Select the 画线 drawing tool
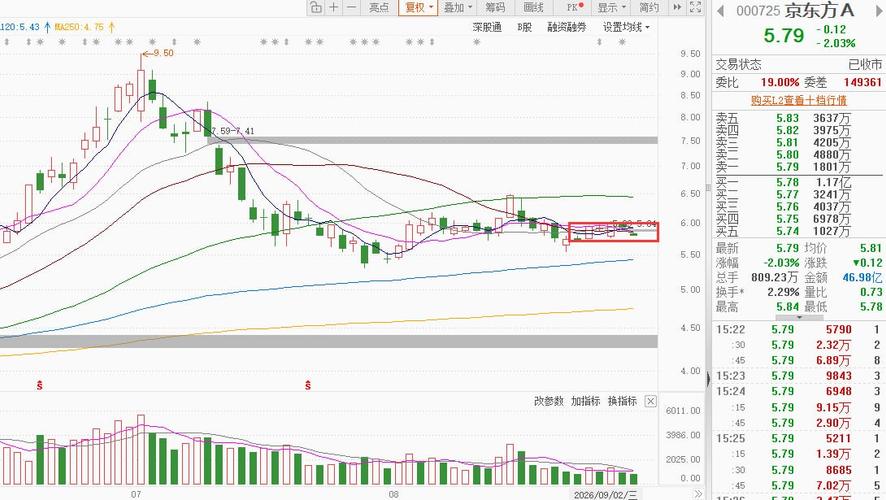 533,7
